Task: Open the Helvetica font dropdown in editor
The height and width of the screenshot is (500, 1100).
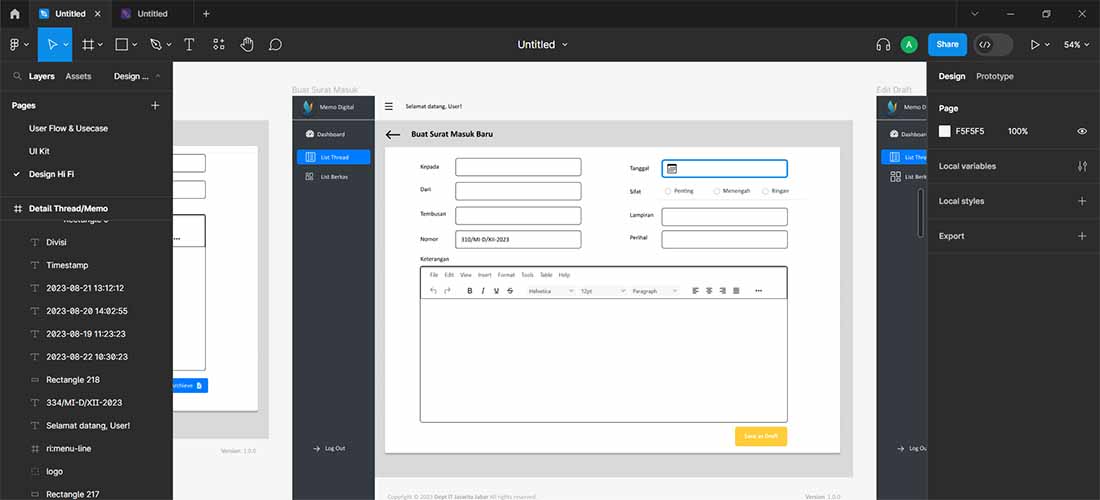Action: pos(551,290)
